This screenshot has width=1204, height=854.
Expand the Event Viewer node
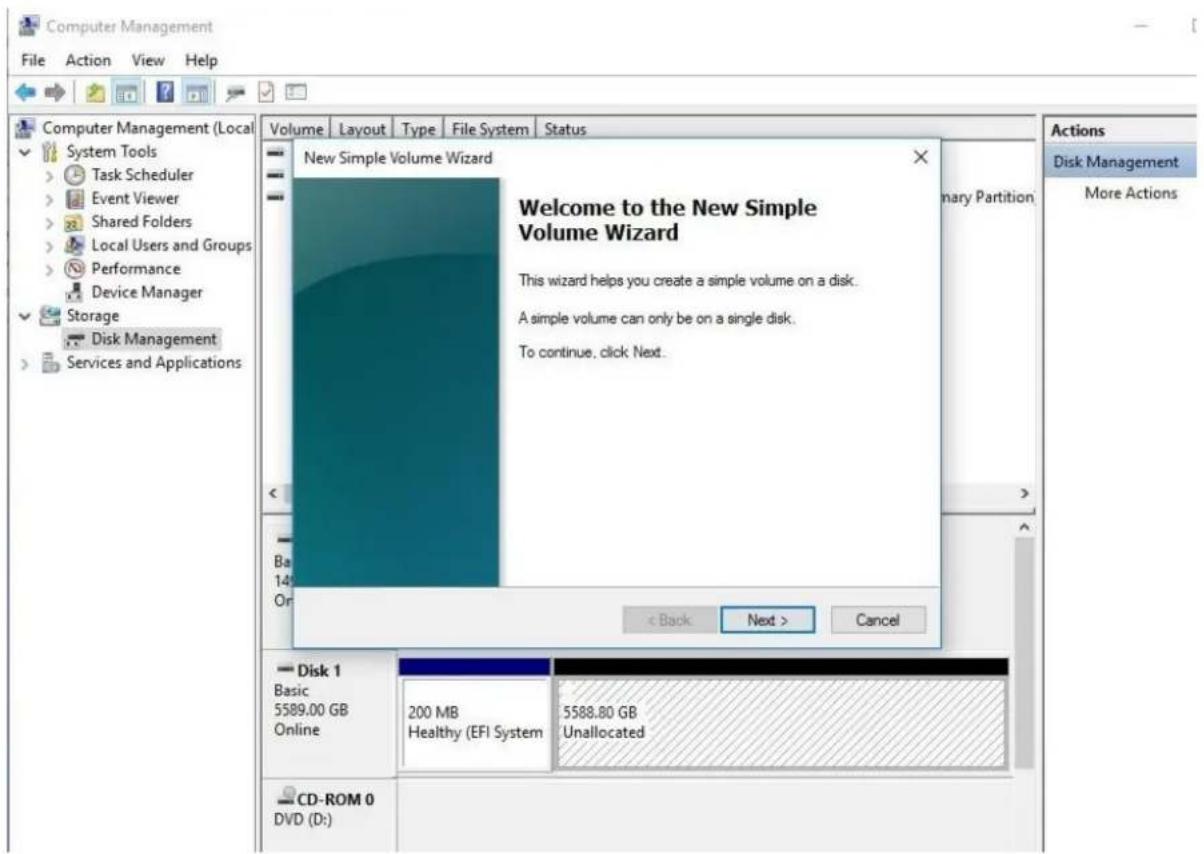pos(49,199)
